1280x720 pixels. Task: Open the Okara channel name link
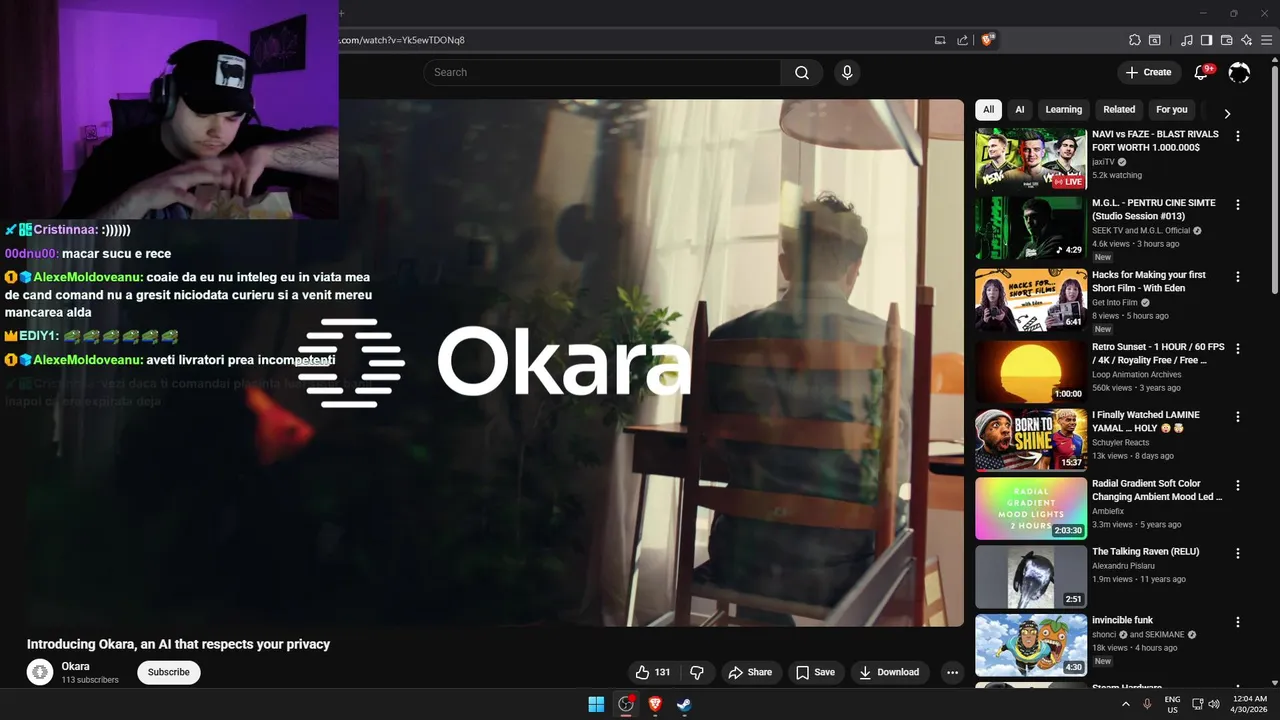tap(75, 666)
